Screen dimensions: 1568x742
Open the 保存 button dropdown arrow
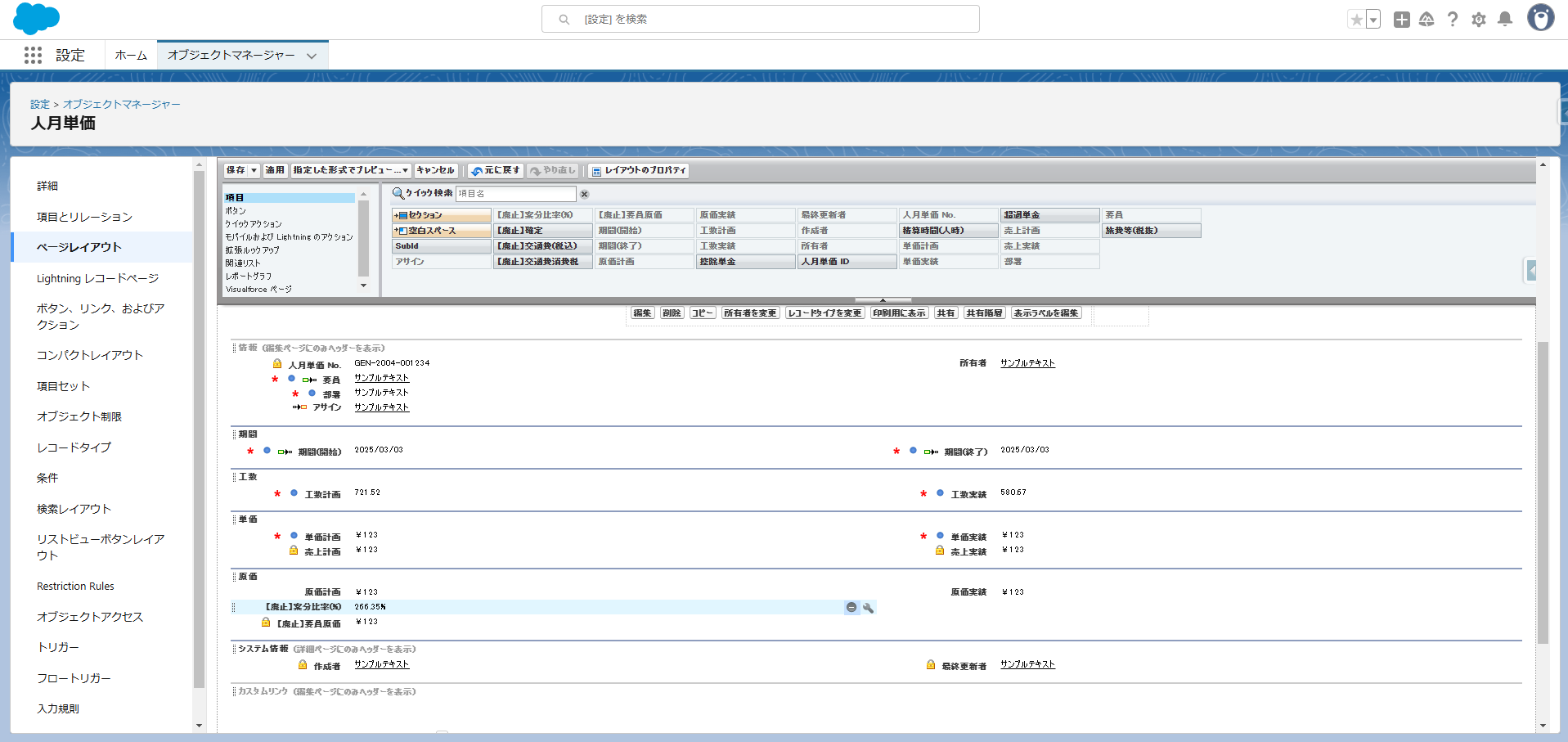(x=254, y=170)
